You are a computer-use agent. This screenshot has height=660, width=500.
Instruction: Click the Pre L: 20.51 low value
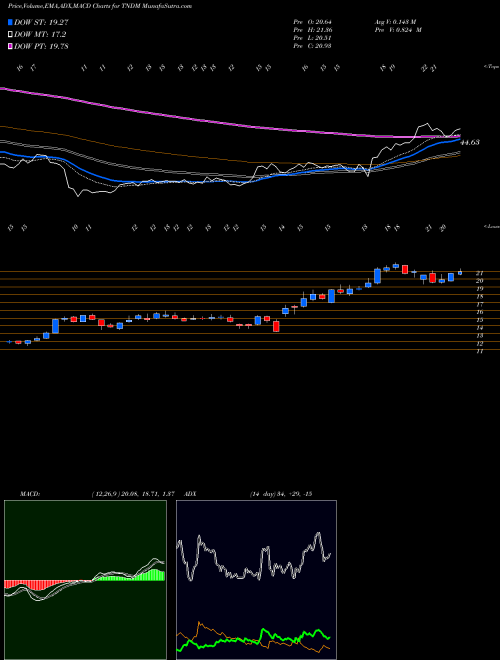pos(313,38)
